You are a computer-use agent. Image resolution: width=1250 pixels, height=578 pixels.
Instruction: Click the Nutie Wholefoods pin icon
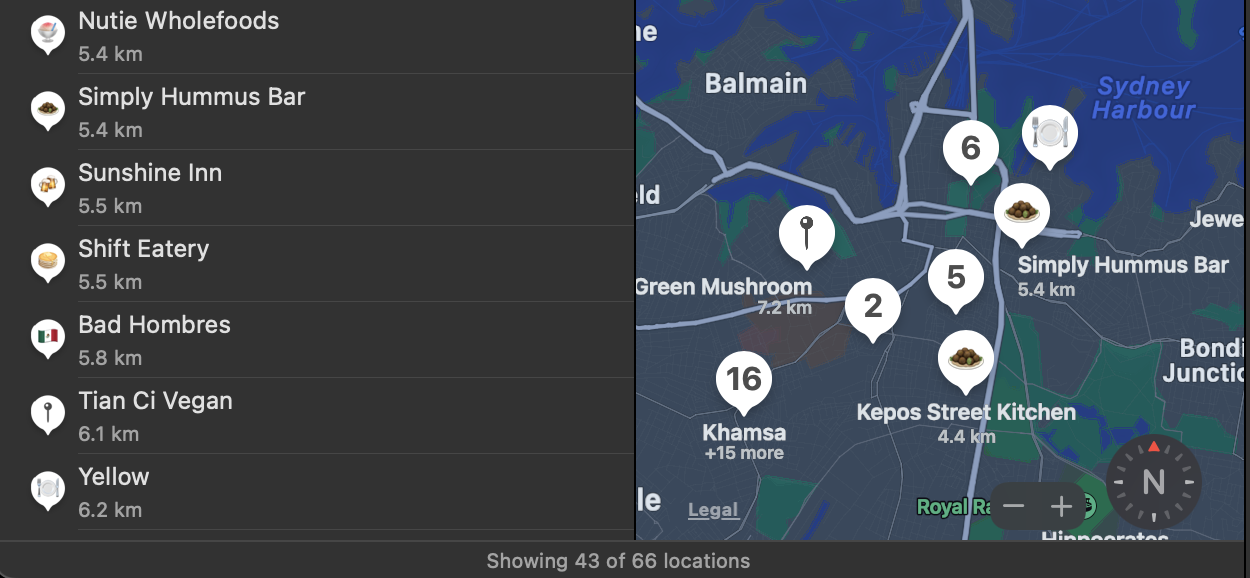pos(48,35)
